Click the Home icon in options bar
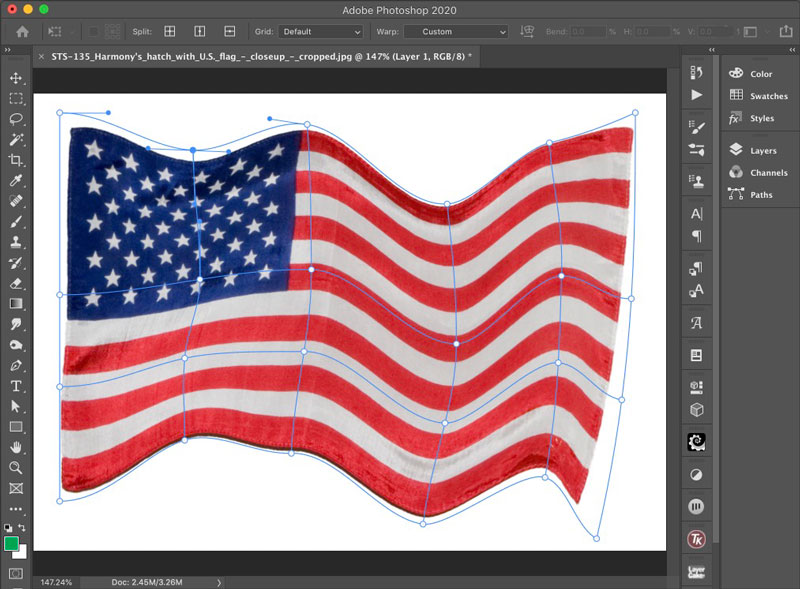 [x=22, y=32]
